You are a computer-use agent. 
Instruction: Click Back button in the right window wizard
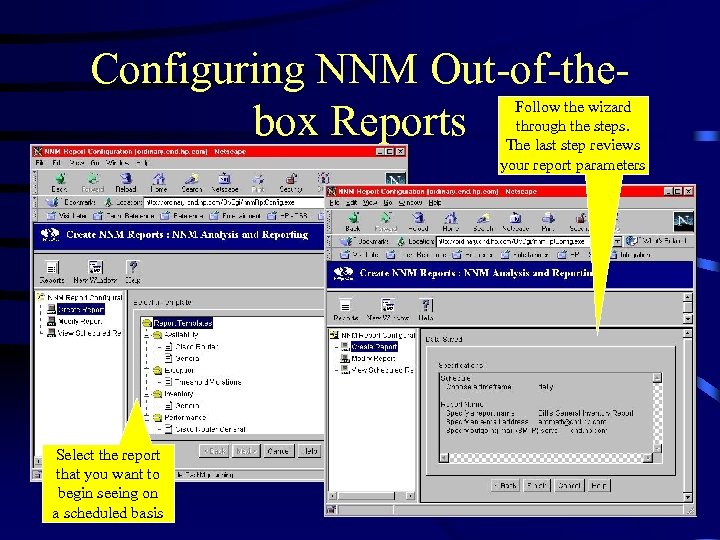[505, 485]
